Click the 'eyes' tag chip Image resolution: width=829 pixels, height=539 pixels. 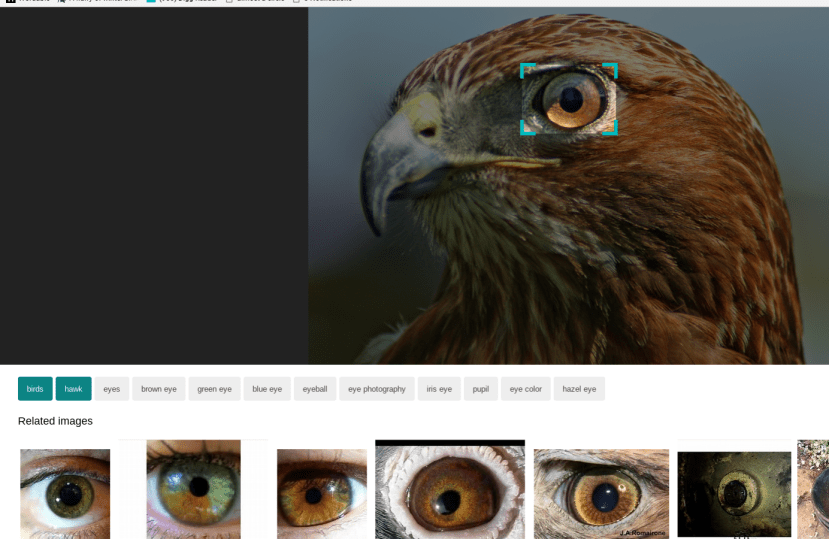[x=112, y=389]
